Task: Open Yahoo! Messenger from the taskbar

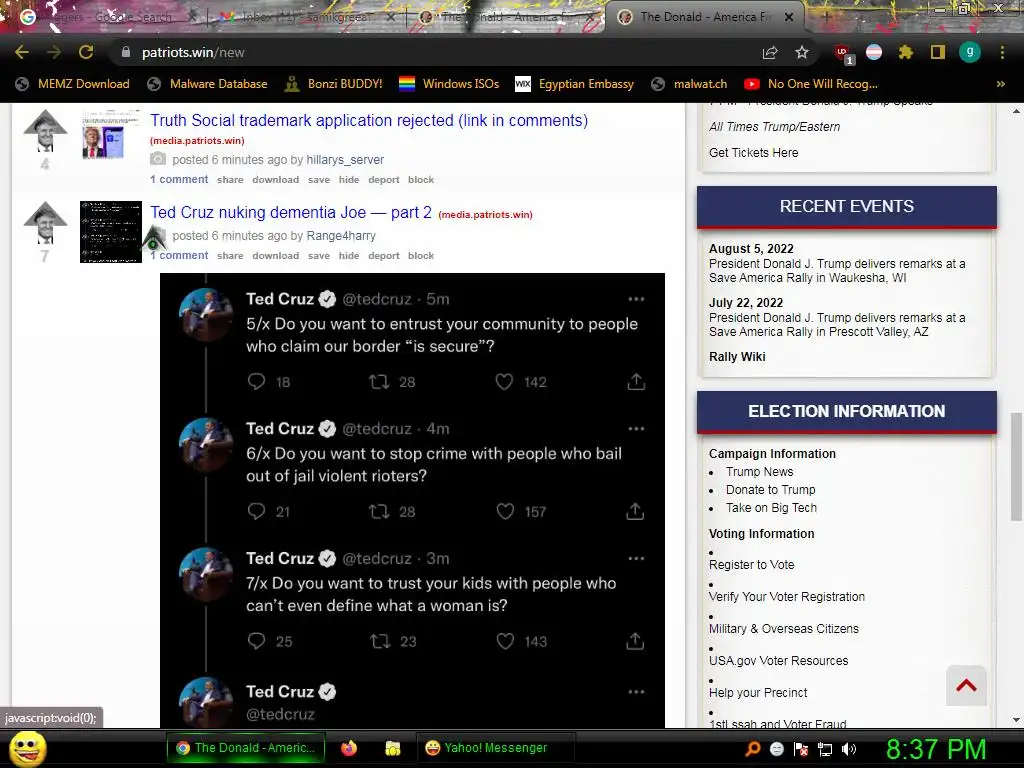Action: (x=495, y=748)
